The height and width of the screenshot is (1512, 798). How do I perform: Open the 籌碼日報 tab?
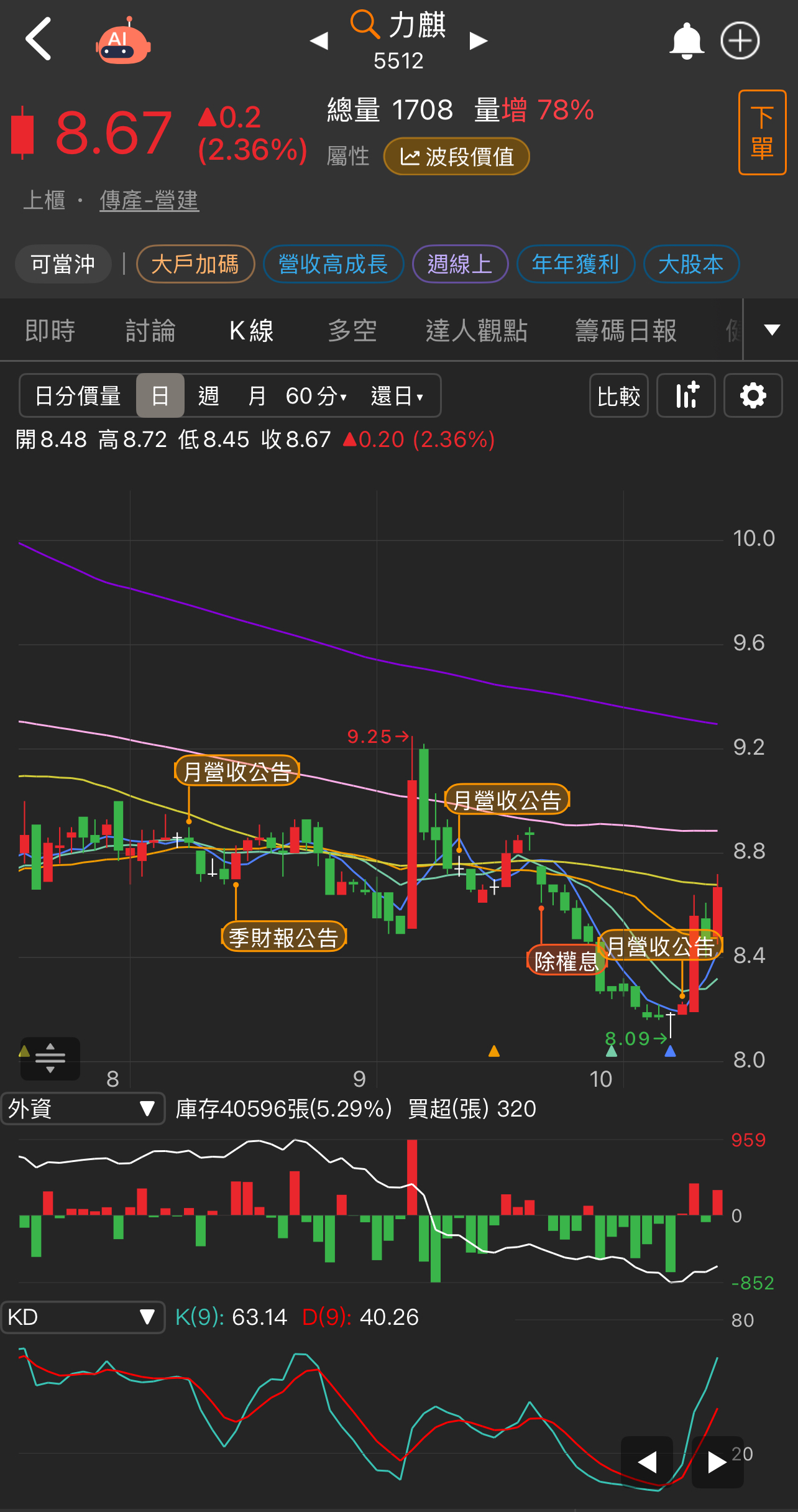tap(626, 330)
